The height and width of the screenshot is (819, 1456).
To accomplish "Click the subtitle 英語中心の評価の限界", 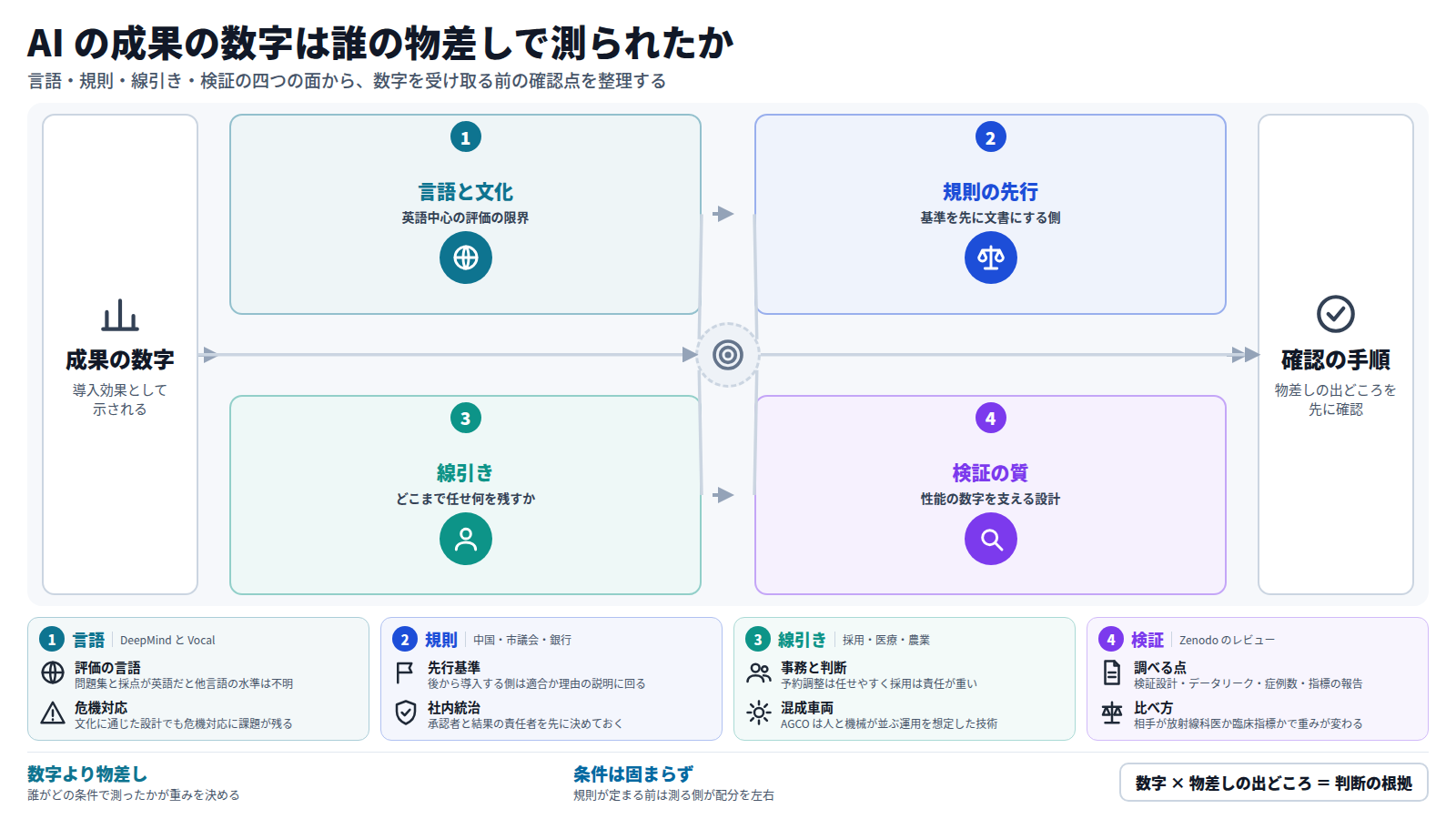I will coord(466,218).
